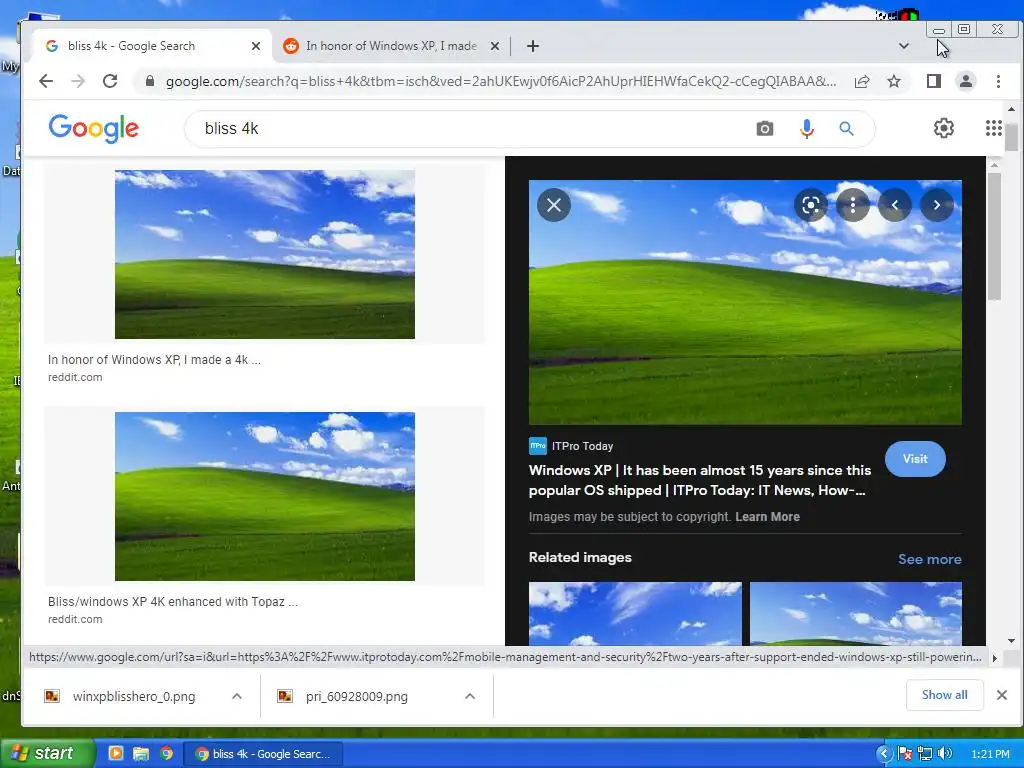Expand options for pri_60928009.png download

tap(470, 696)
